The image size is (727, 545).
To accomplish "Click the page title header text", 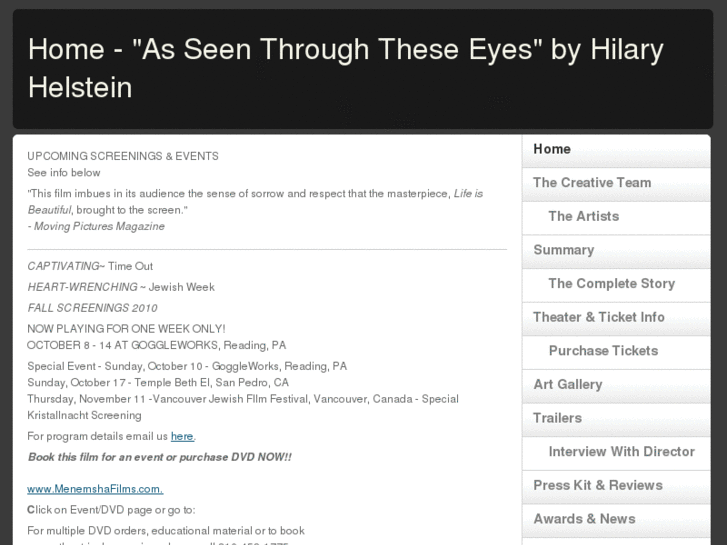I will (345, 68).
